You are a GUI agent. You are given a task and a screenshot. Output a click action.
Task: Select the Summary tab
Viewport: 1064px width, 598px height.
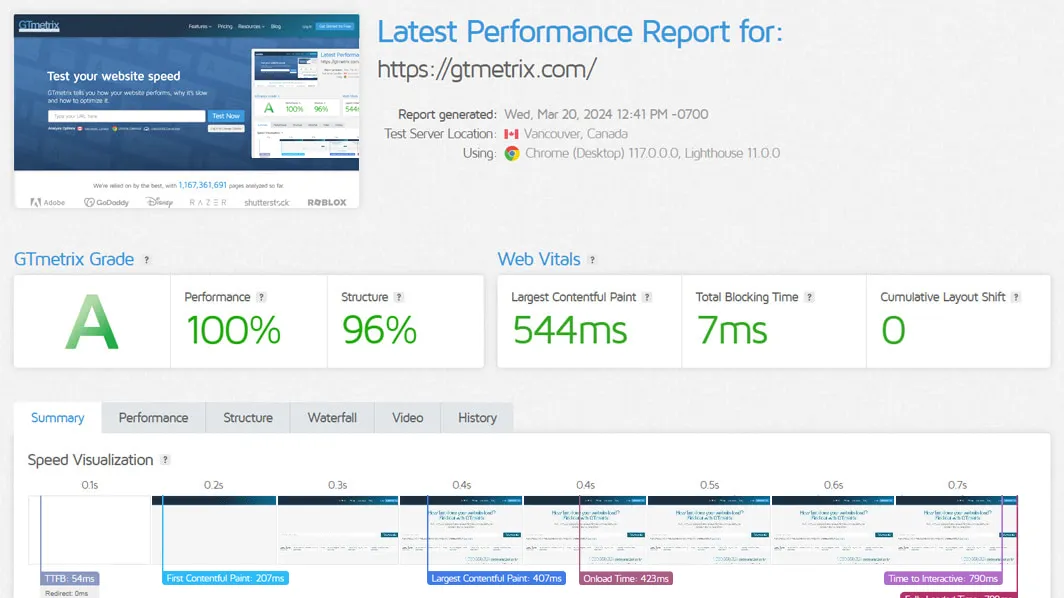pos(57,418)
